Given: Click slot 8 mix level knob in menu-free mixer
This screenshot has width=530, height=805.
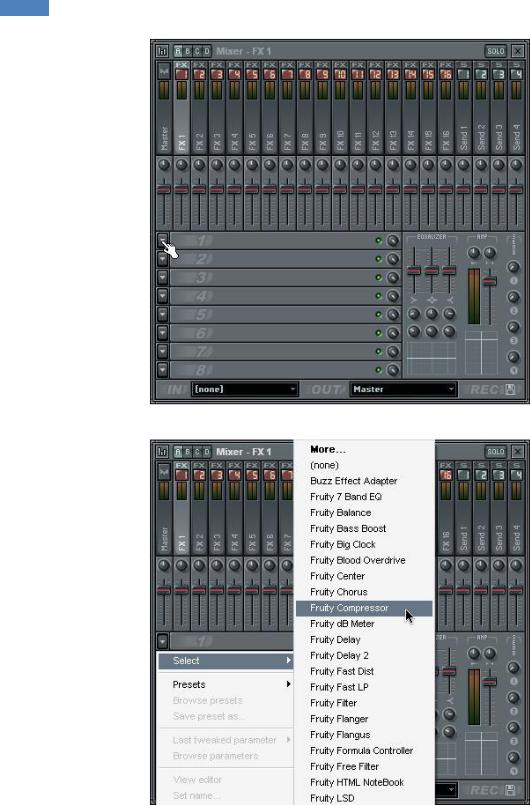Looking at the screenshot, I should point(393,370).
